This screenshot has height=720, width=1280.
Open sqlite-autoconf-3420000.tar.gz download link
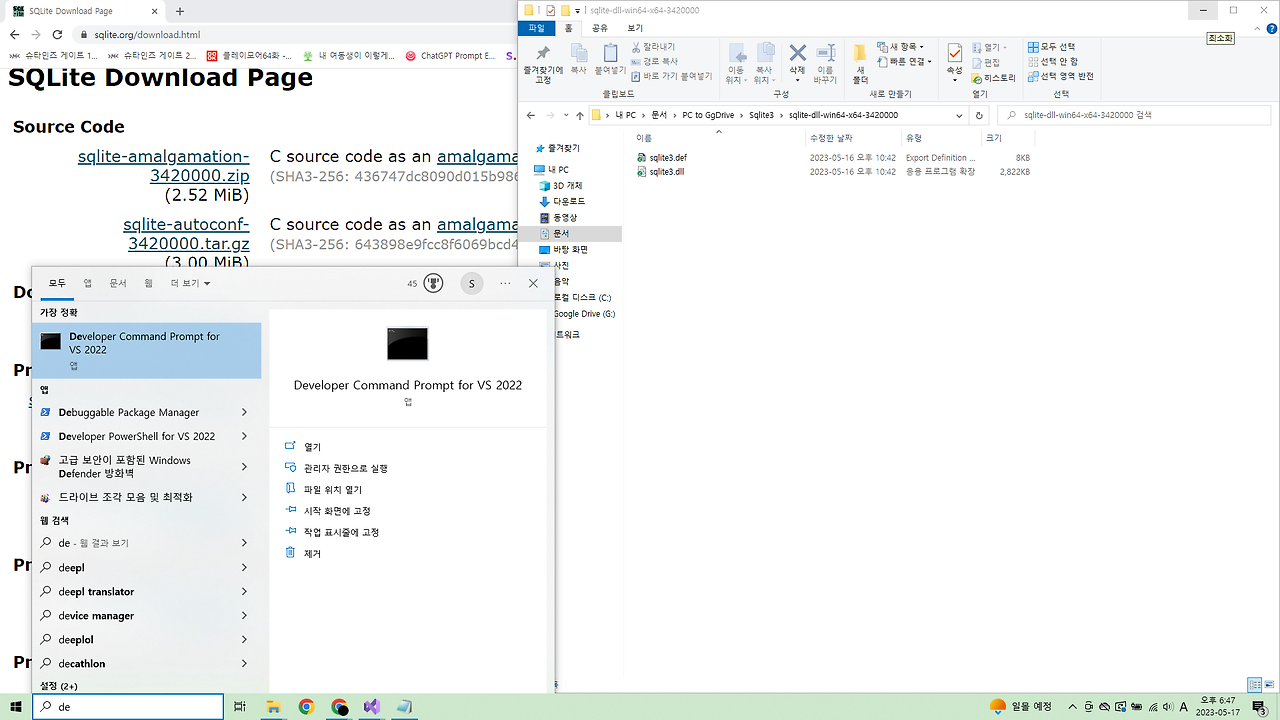(x=187, y=234)
